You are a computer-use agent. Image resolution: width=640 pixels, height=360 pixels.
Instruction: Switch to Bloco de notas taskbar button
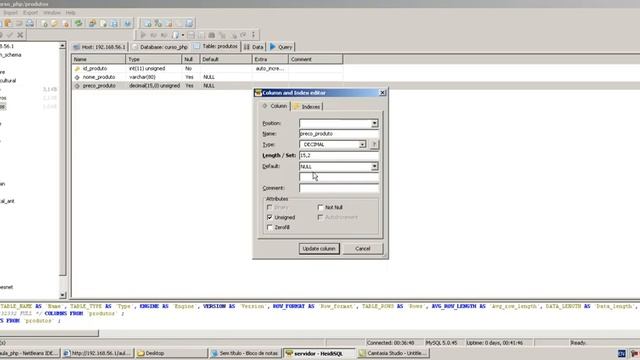[x=245, y=353]
